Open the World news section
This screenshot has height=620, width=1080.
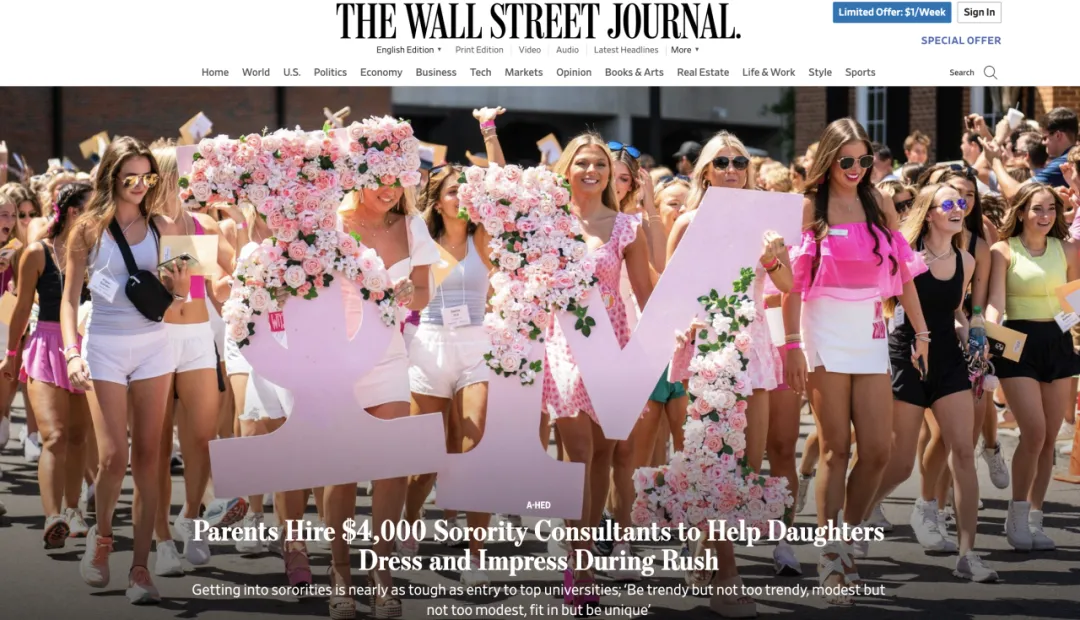tap(256, 72)
